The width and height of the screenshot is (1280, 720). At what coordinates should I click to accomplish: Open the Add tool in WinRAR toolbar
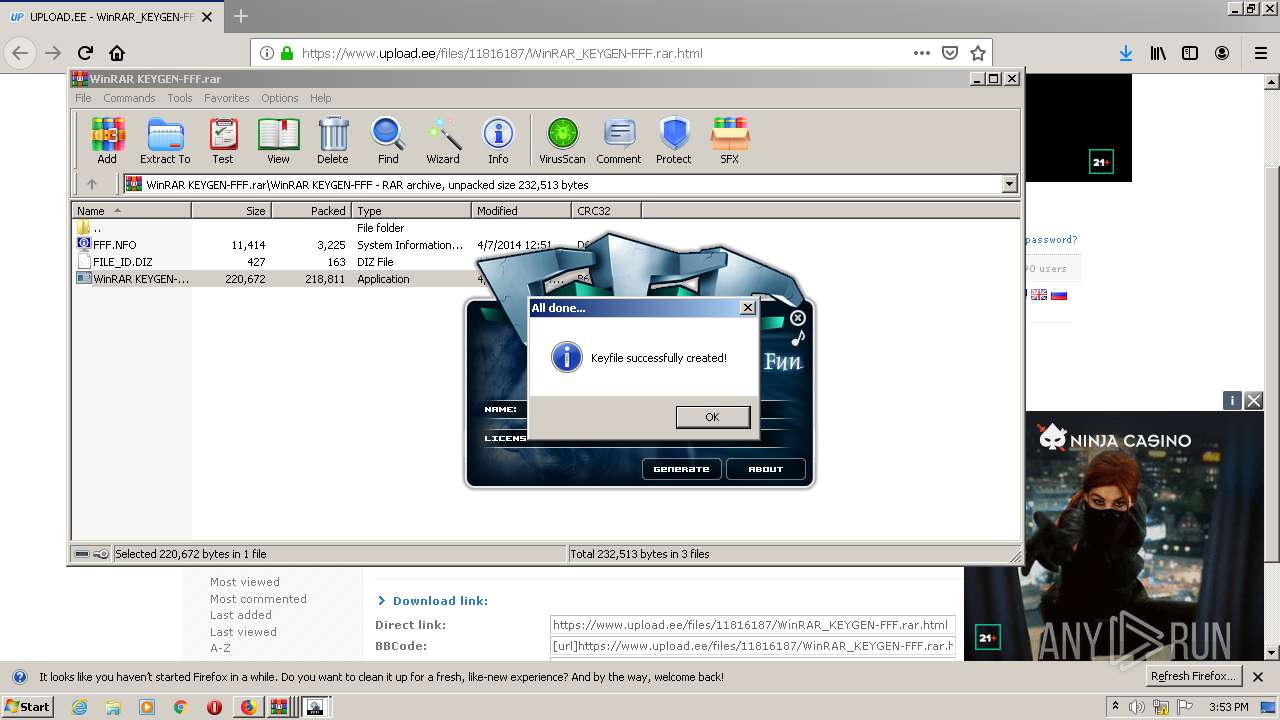point(107,140)
